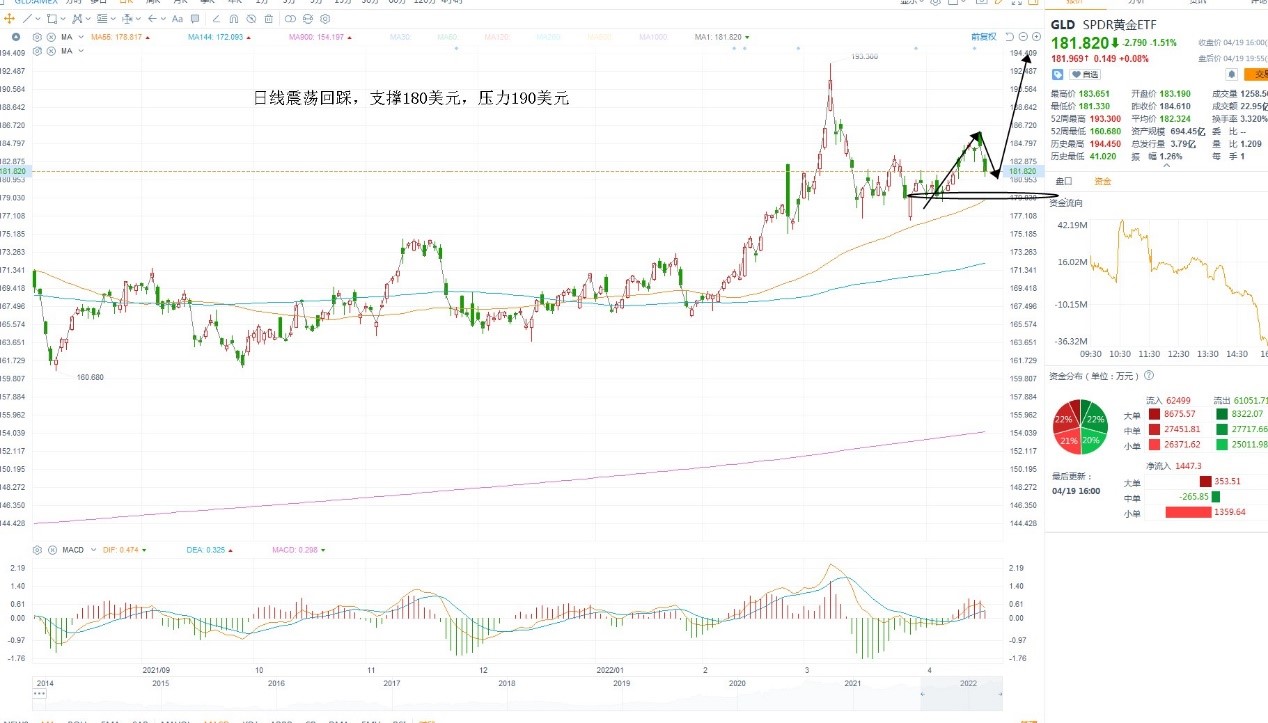Zoom in the chart with plus icon
1268x723 pixels.
(x=1036, y=37)
